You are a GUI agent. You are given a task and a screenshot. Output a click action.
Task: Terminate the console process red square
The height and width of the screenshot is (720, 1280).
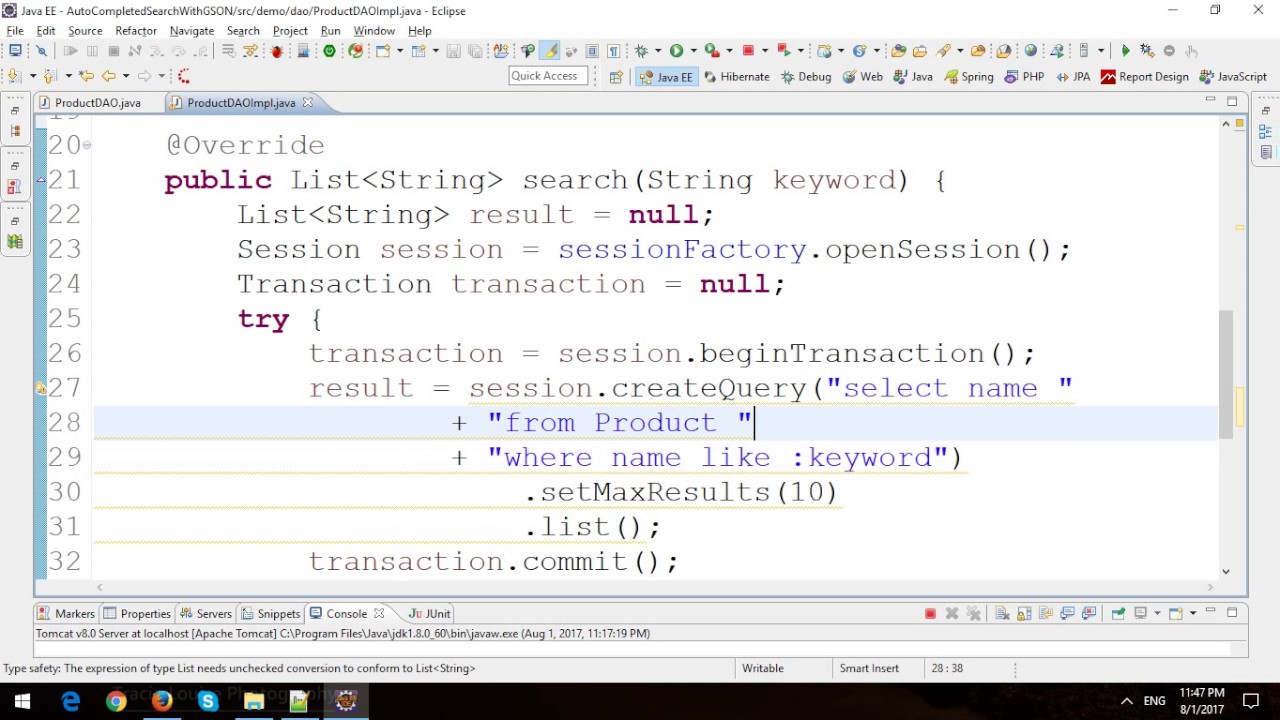[930, 613]
